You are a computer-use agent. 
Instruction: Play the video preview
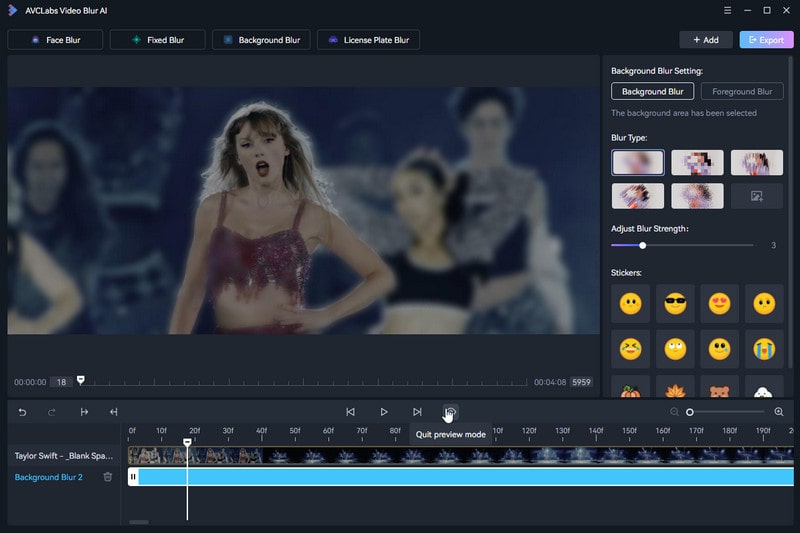pyautogui.click(x=384, y=412)
